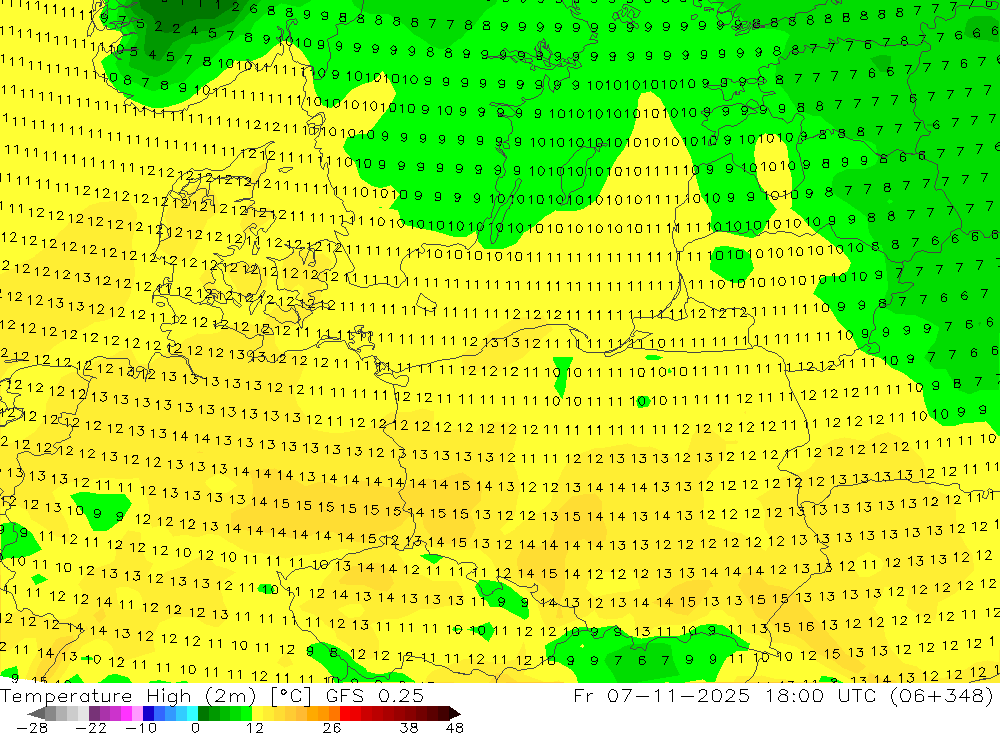Image resolution: width=1000 pixels, height=733 pixels.
Task: Click the '-28' legend label
Action: [x=31, y=727]
